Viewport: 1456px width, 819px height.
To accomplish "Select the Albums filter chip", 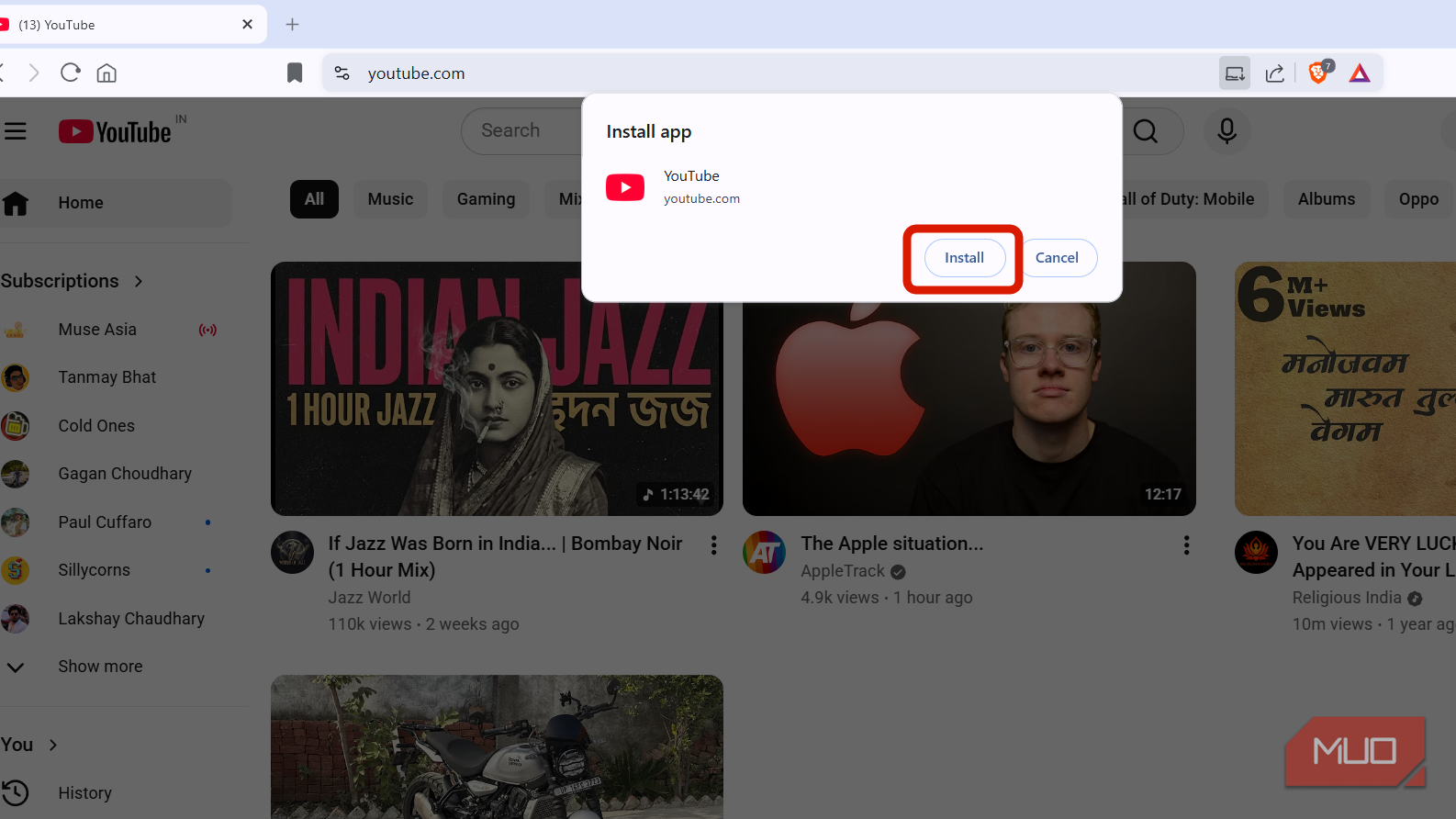I will [x=1327, y=199].
